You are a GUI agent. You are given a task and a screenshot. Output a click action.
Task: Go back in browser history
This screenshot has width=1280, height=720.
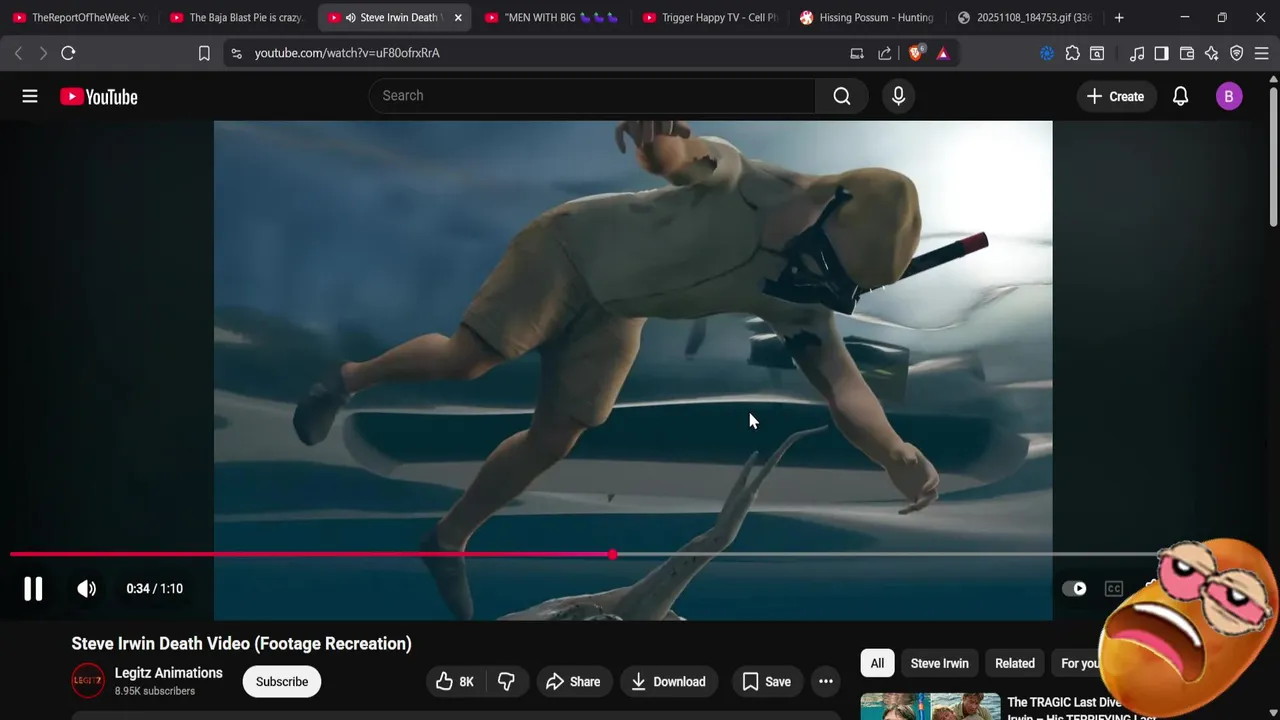[x=18, y=53]
